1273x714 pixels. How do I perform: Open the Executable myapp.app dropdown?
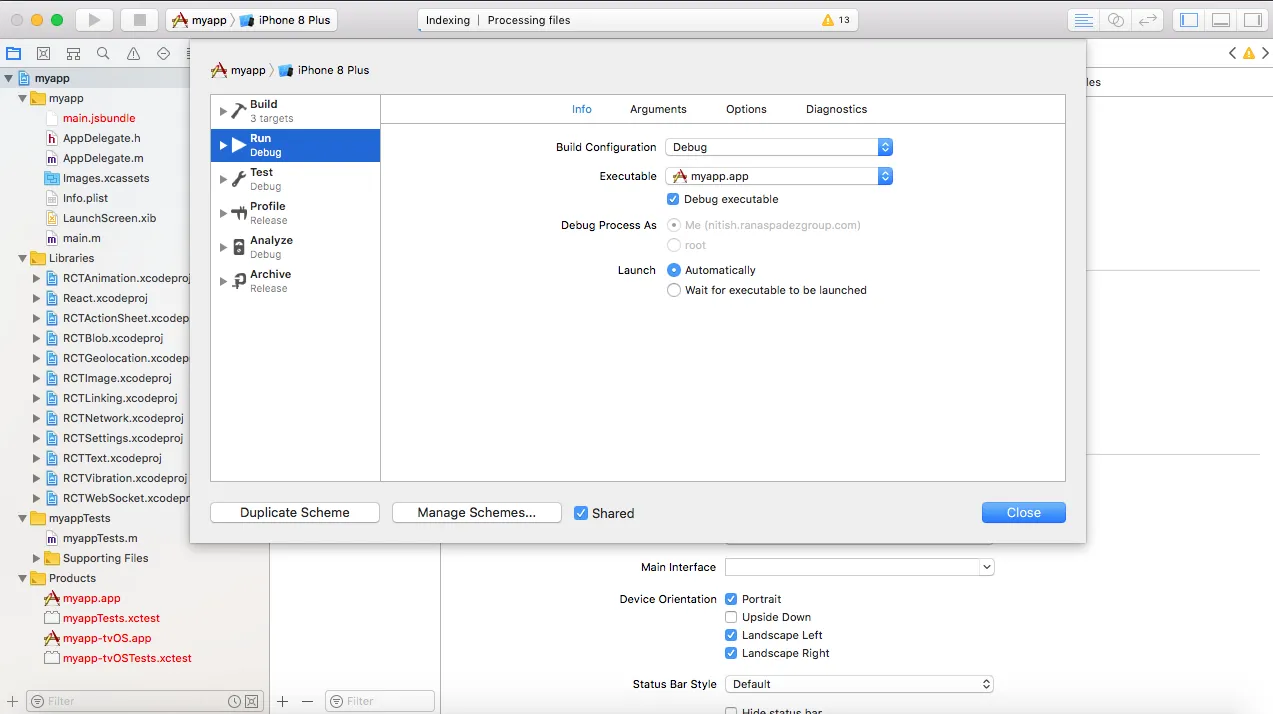coord(779,176)
